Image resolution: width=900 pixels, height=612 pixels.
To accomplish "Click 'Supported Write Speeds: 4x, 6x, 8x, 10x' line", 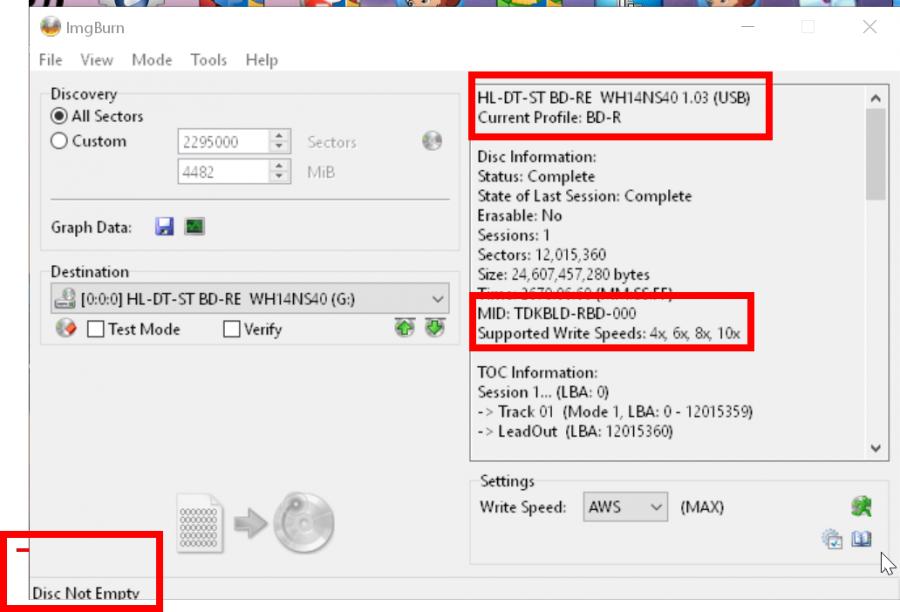I will [x=609, y=334].
